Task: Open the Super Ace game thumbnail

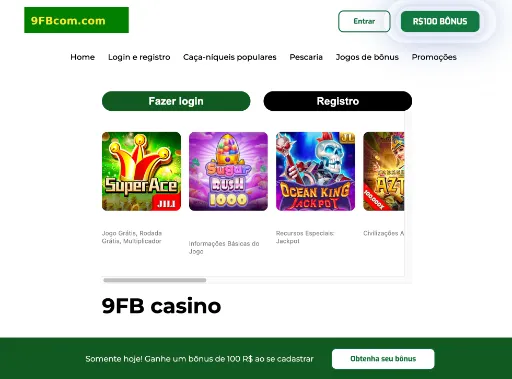Action: coord(141,171)
